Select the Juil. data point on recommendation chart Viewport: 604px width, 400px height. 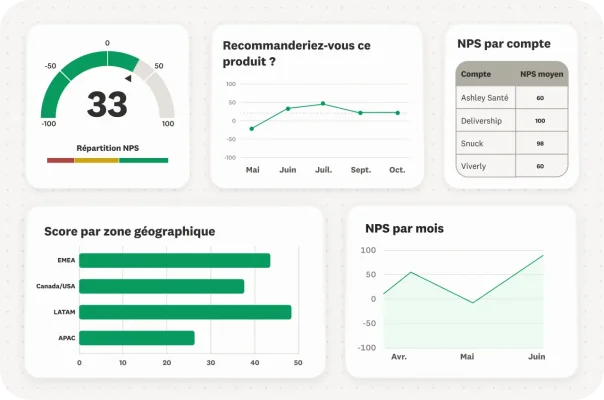click(323, 104)
